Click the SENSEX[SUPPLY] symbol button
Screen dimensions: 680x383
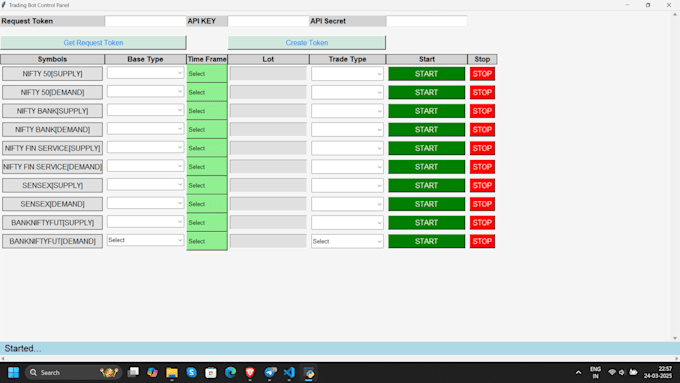click(x=52, y=185)
